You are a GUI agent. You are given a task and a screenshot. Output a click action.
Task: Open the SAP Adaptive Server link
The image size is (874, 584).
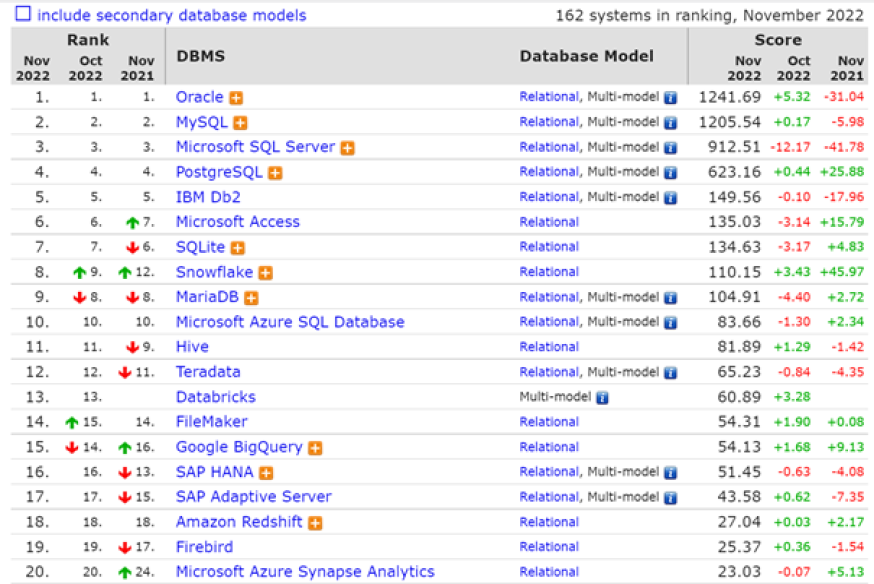point(254,497)
